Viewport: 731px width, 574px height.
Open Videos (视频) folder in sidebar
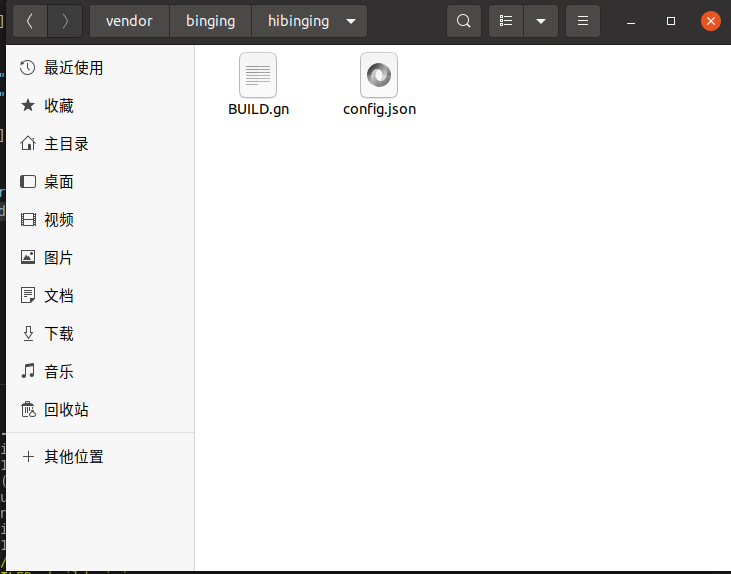tap(59, 220)
